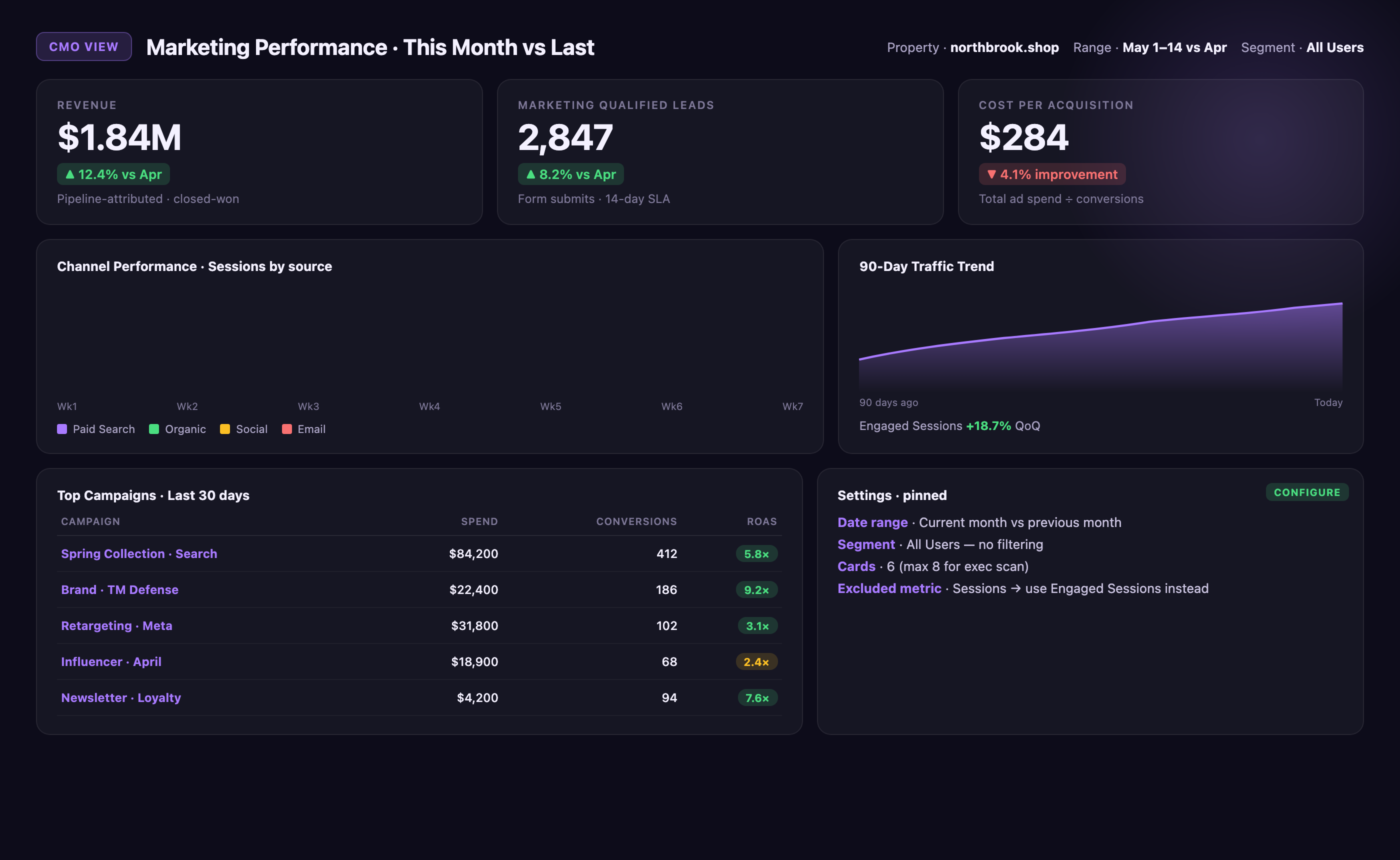Click the +18.7% engaged sessions value
Screen dimensions: 1400x860
[x=988, y=425]
